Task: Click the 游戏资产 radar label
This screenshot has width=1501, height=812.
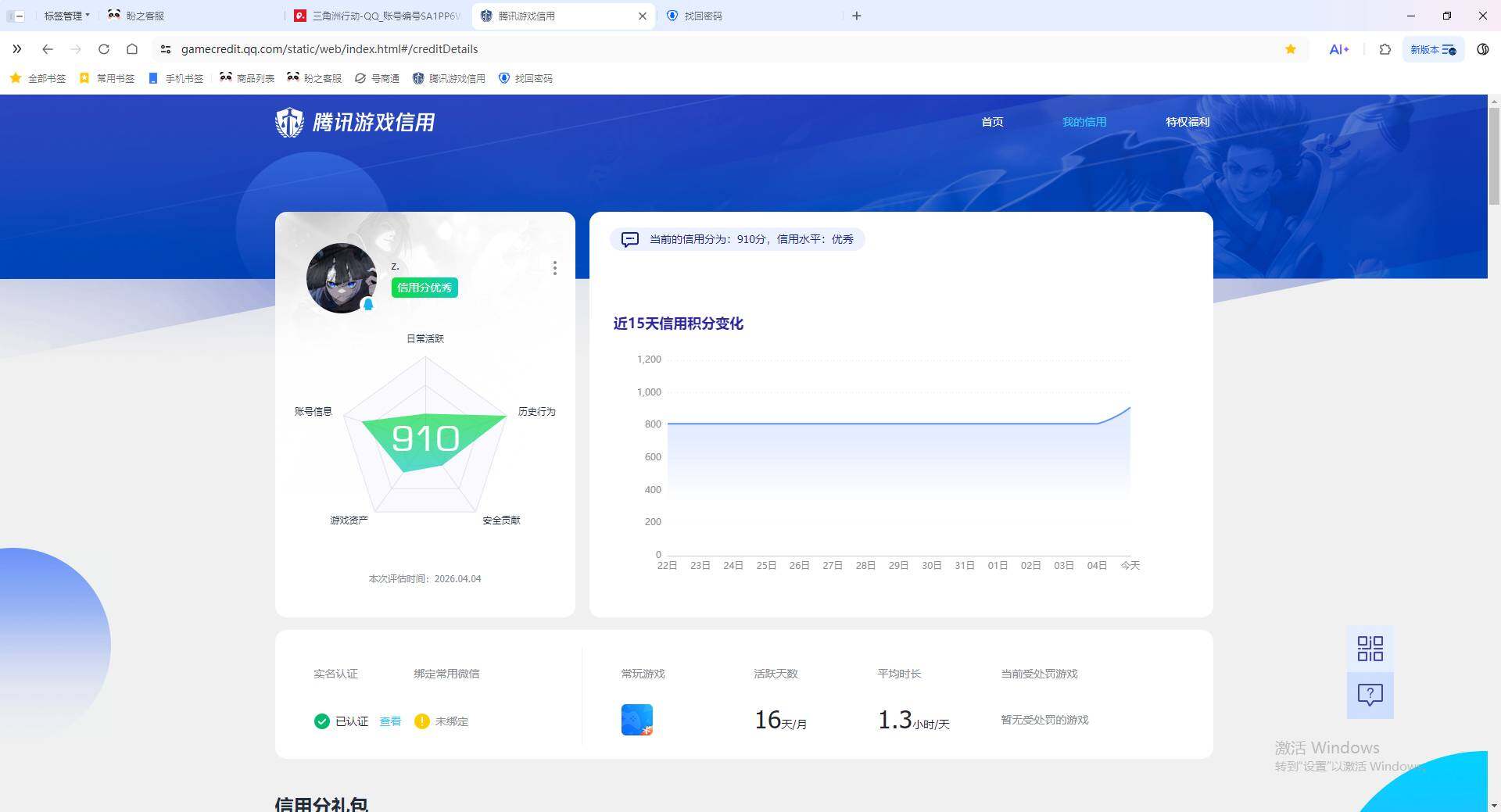Action: pyautogui.click(x=349, y=520)
